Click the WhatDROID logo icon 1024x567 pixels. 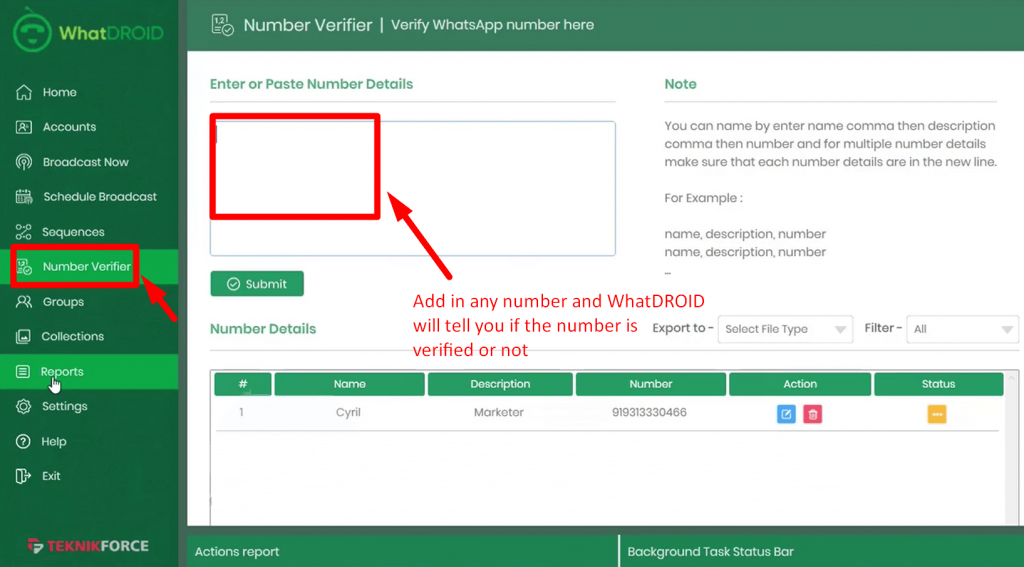32,30
